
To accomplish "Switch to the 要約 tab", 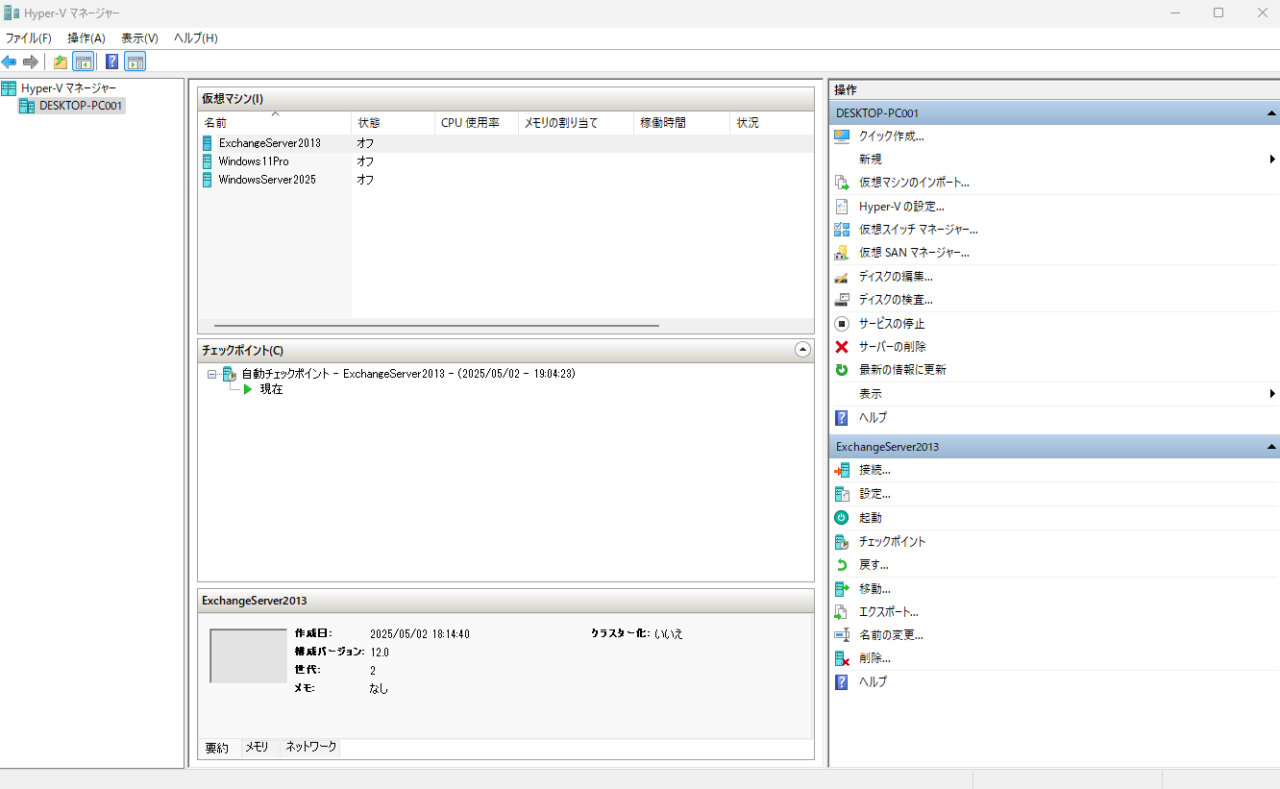I will point(218,747).
